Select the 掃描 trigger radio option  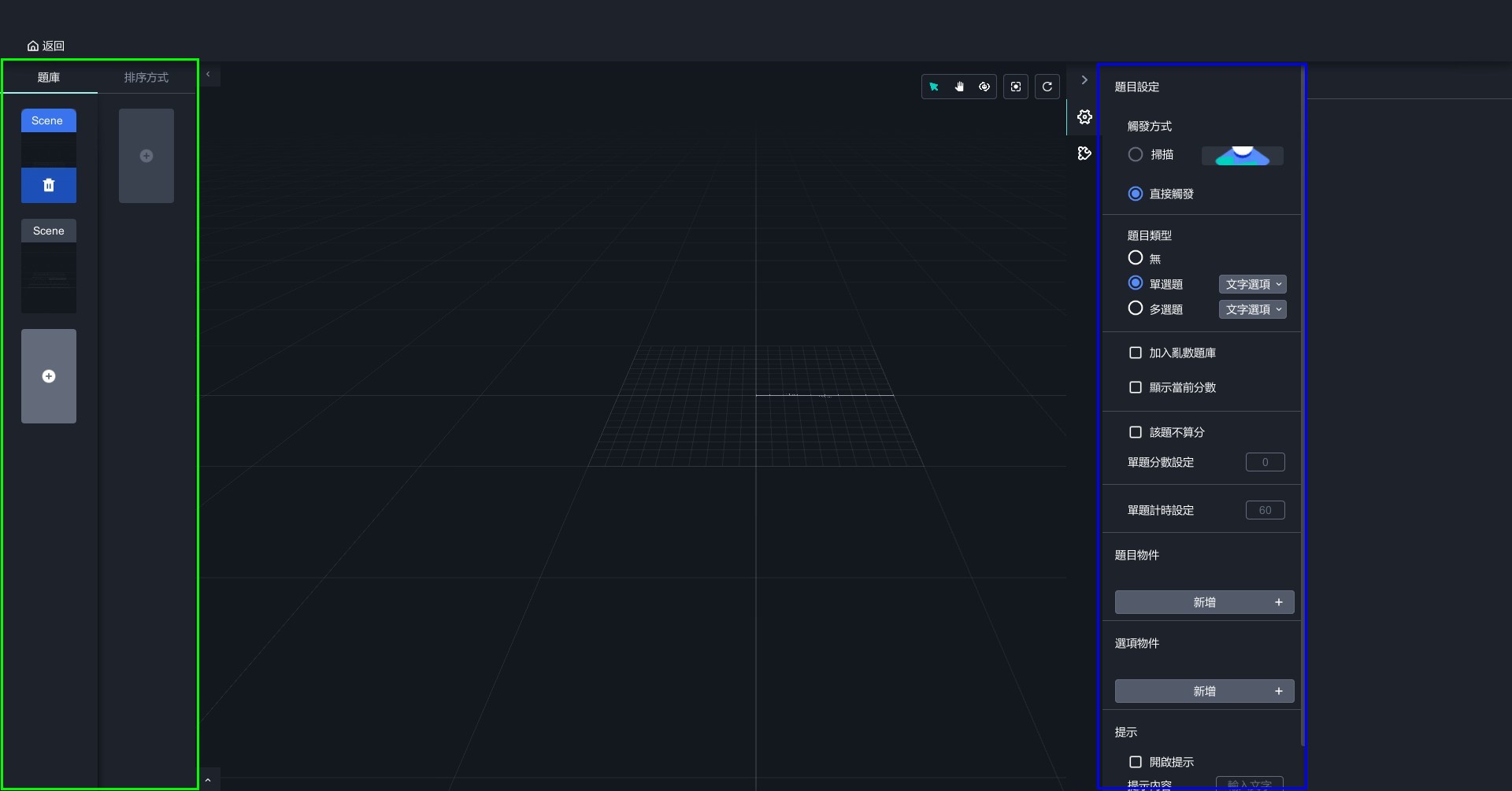coord(1136,155)
